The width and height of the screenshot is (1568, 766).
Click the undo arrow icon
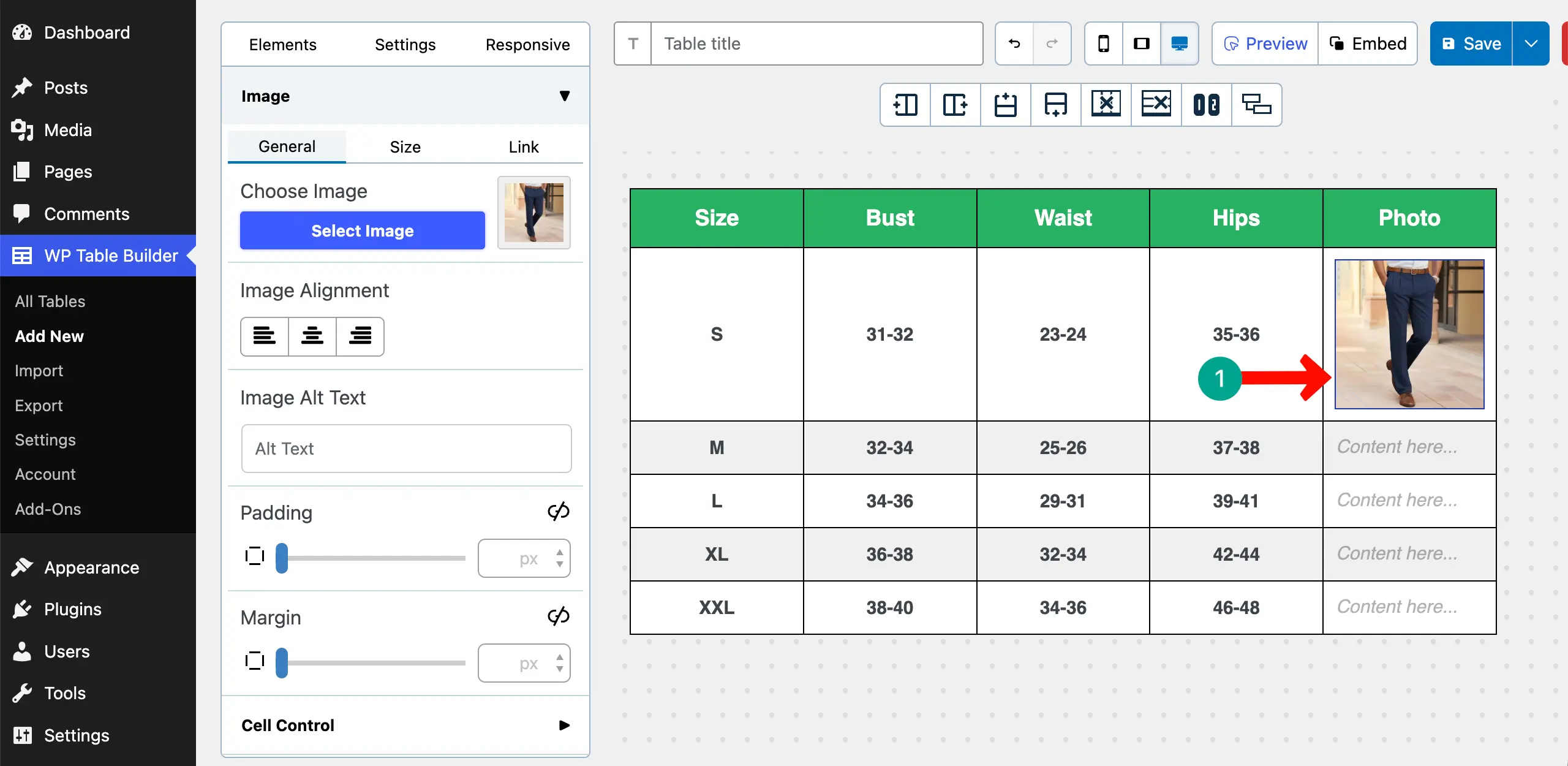pyautogui.click(x=1014, y=44)
